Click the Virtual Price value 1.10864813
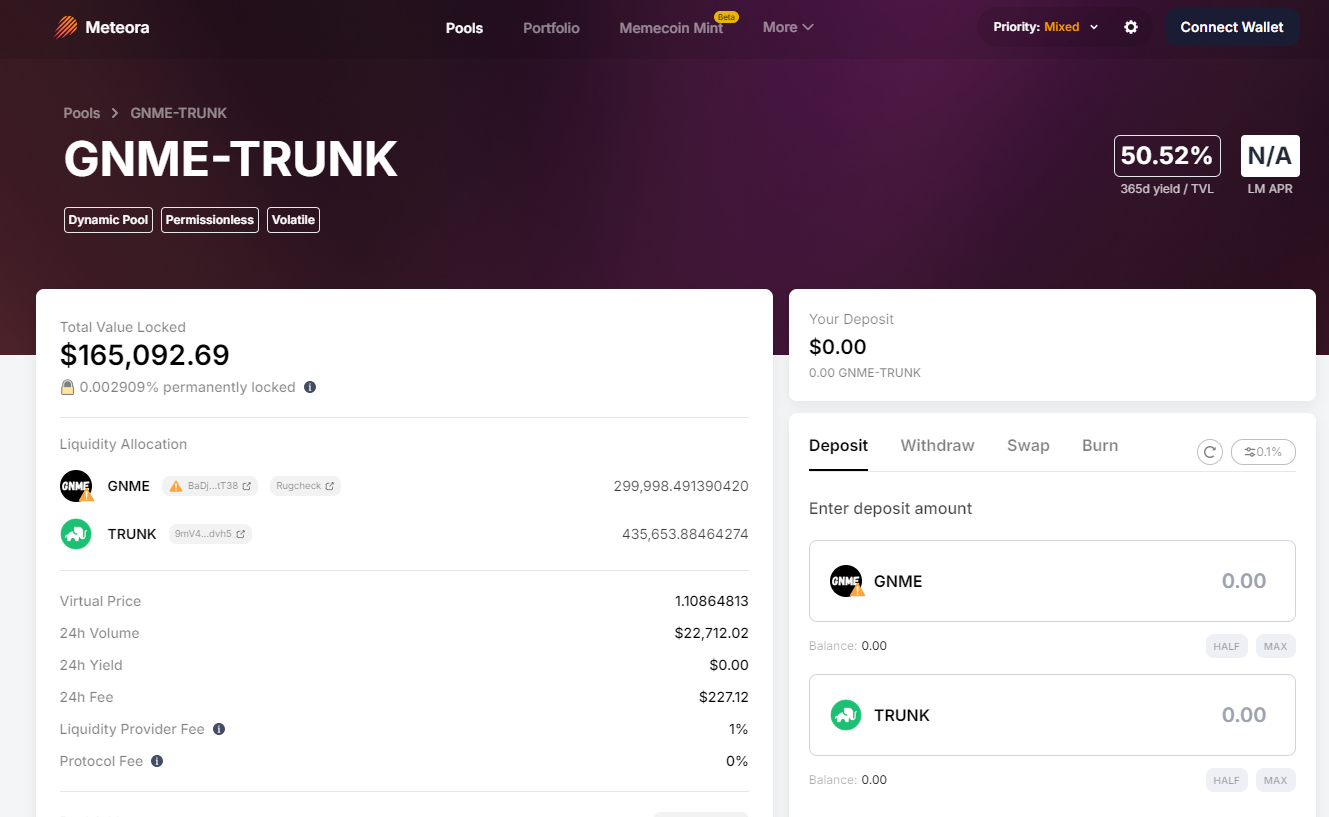Image resolution: width=1329 pixels, height=817 pixels. coord(712,601)
